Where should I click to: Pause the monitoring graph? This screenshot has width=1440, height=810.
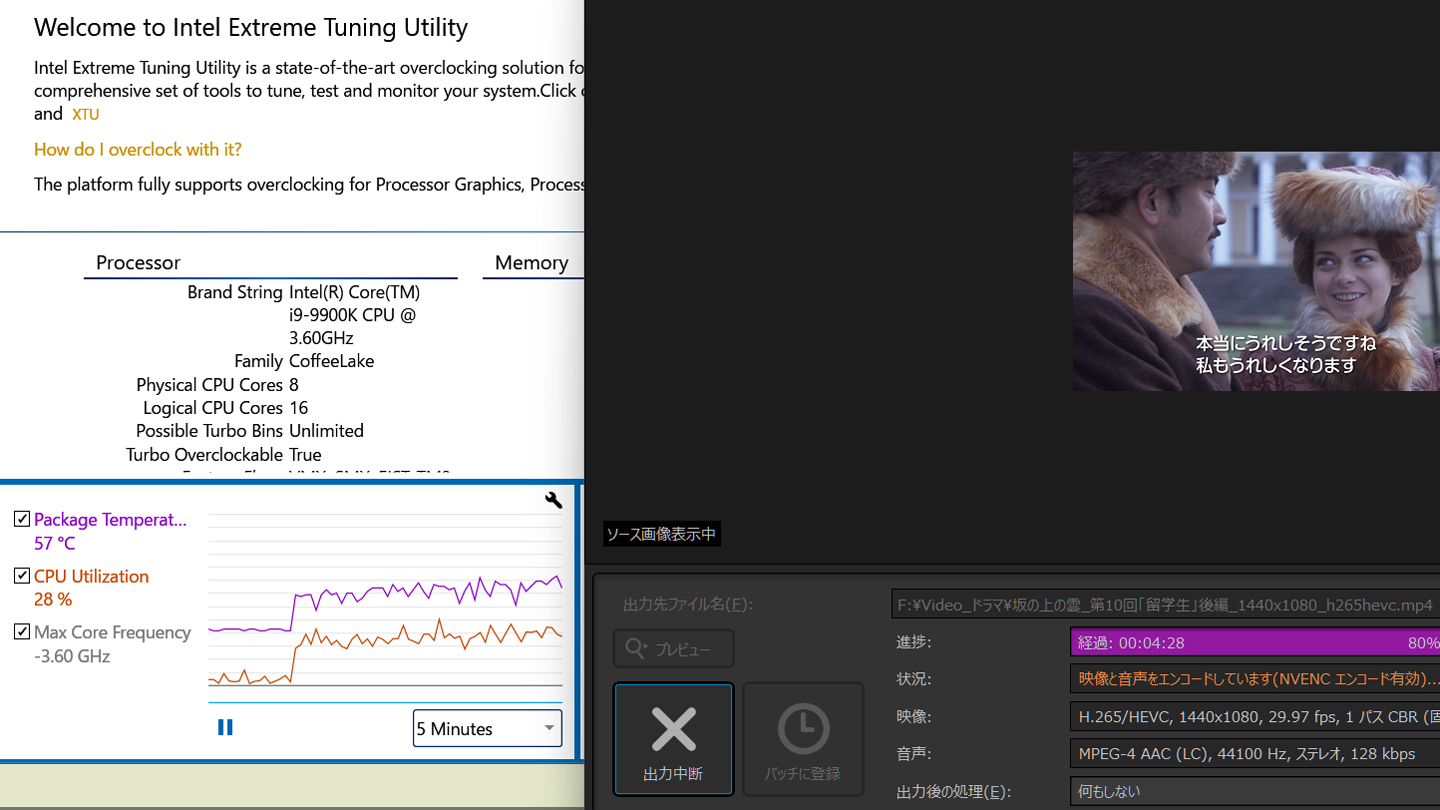(x=225, y=727)
